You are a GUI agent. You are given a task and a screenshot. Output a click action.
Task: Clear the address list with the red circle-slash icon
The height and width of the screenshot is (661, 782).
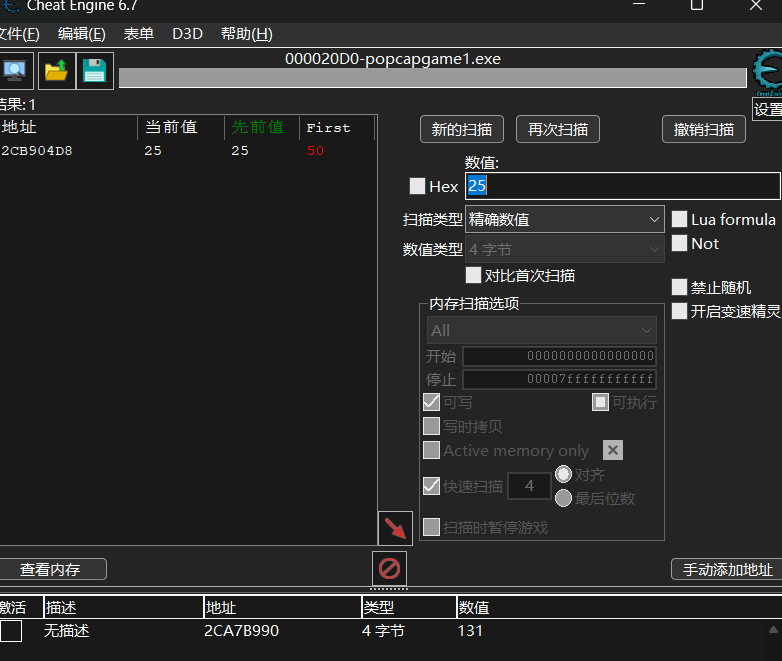point(390,568)
